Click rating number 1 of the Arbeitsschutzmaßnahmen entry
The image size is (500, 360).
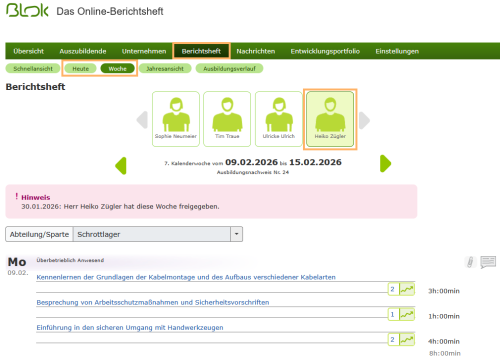393,314
